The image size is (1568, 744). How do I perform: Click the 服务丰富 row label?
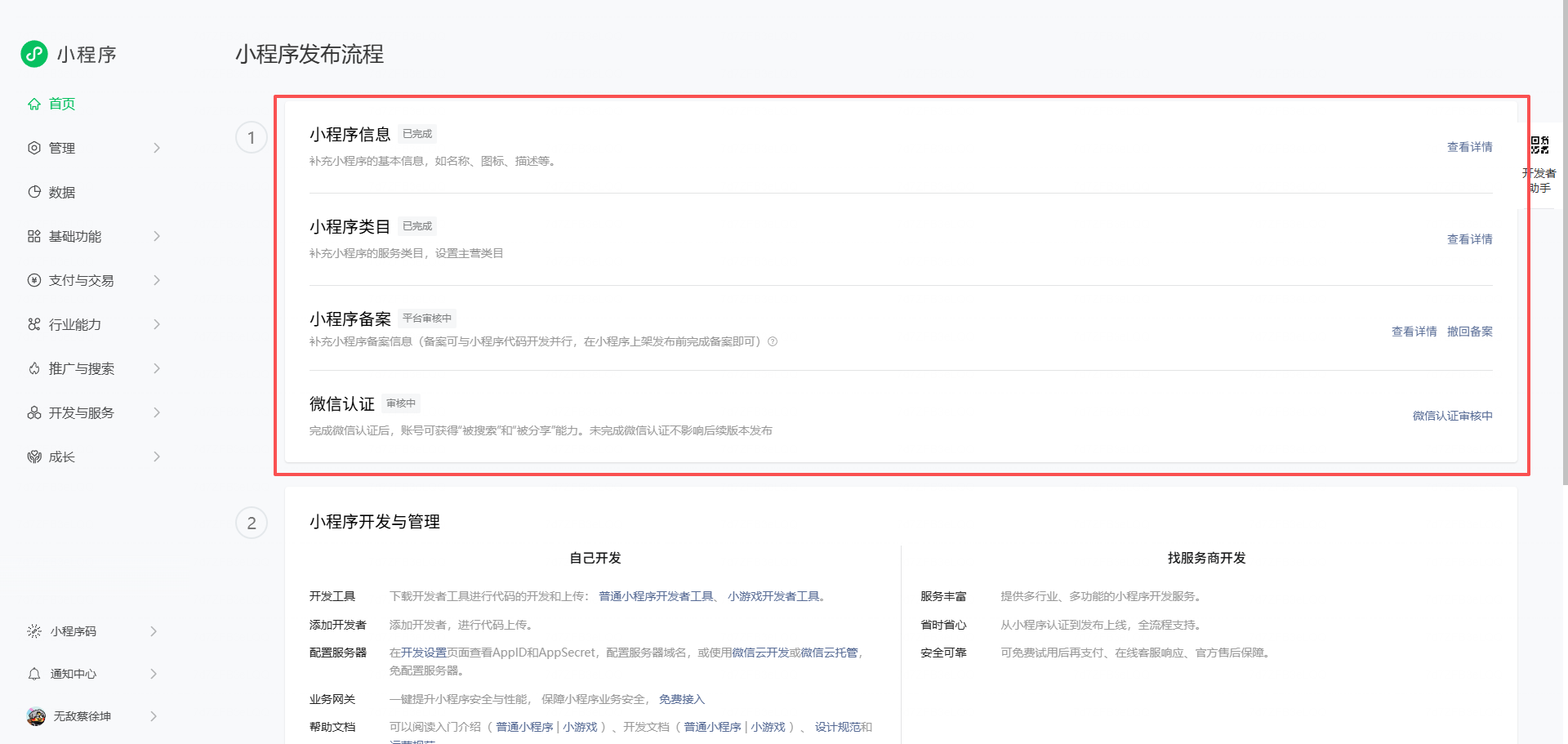pos(943,596)
